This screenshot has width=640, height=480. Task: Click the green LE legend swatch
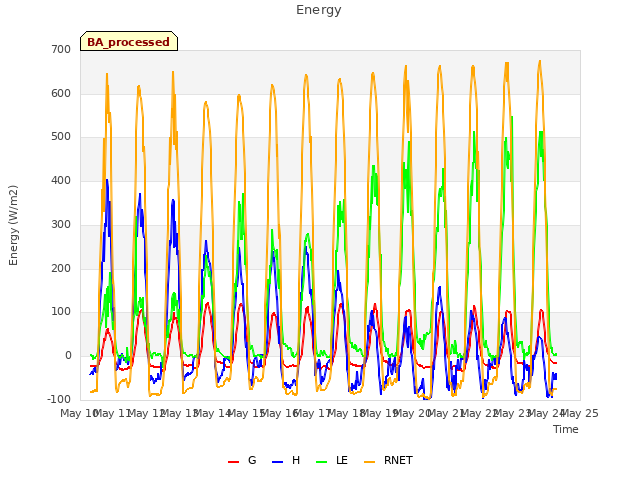pyautogui.click(x=322, y=462)
